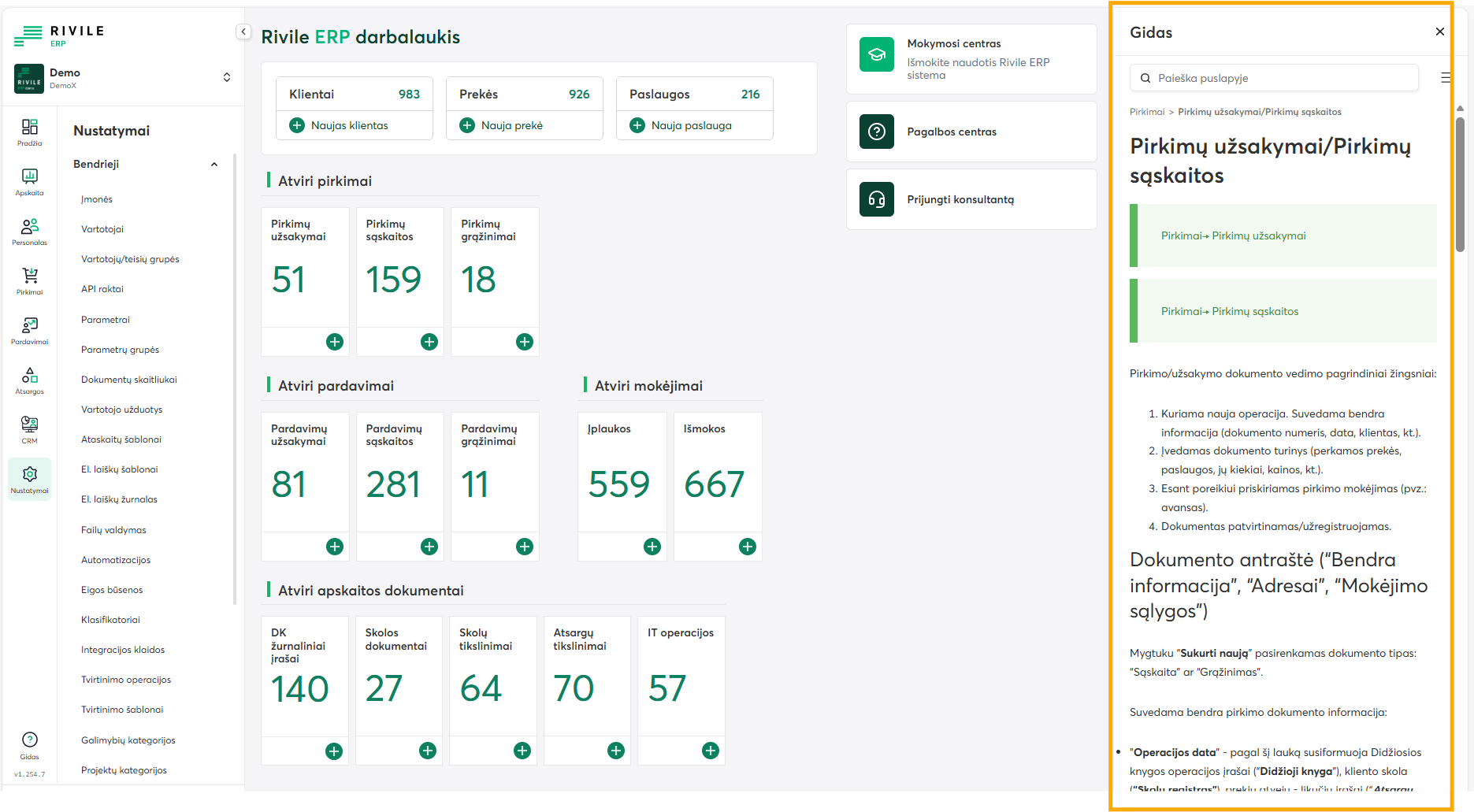The width and height of the screenshot is (1474, 812).
Task: Open the guide table of contents menu
Action: point(1445,78)
